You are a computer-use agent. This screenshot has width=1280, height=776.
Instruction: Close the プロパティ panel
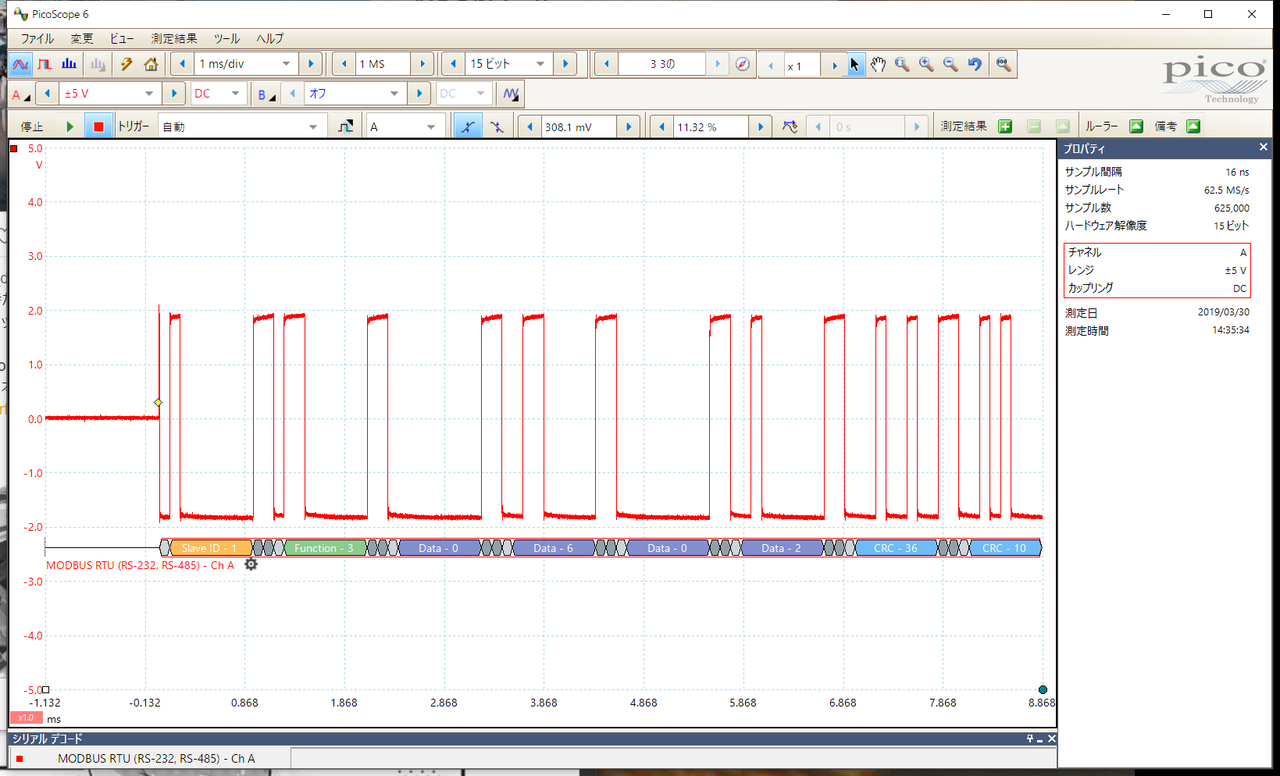click(1263, 148)
